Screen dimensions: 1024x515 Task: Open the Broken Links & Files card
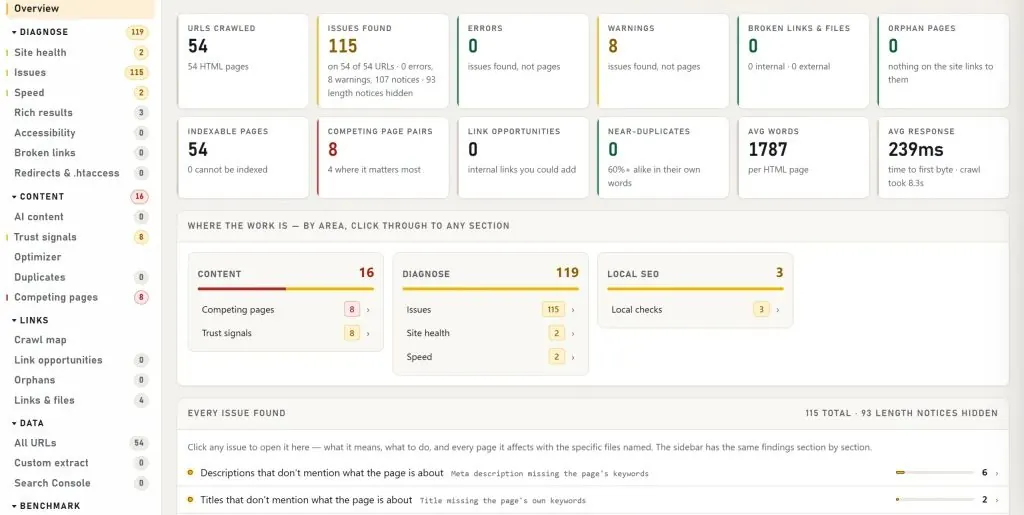click(803, 61)
